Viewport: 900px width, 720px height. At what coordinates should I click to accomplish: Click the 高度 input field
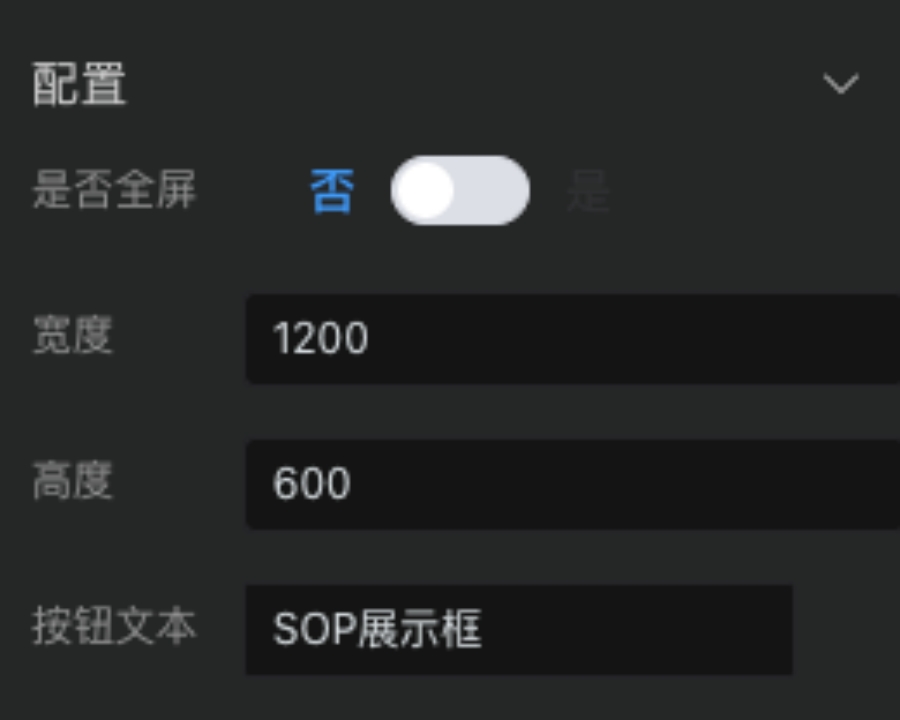[572, 484]
